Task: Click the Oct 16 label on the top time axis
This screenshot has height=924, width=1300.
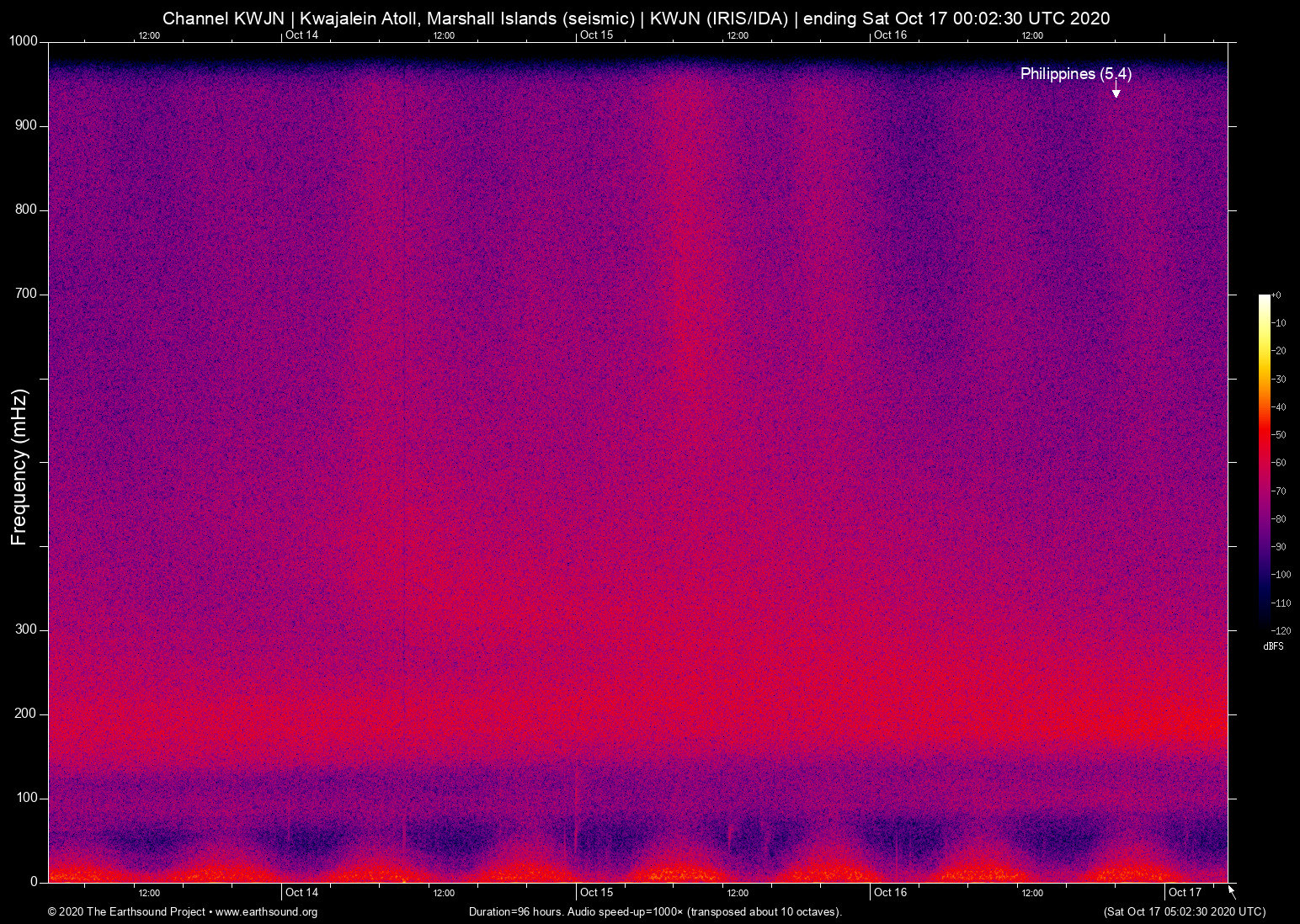Action: point(890,35)
